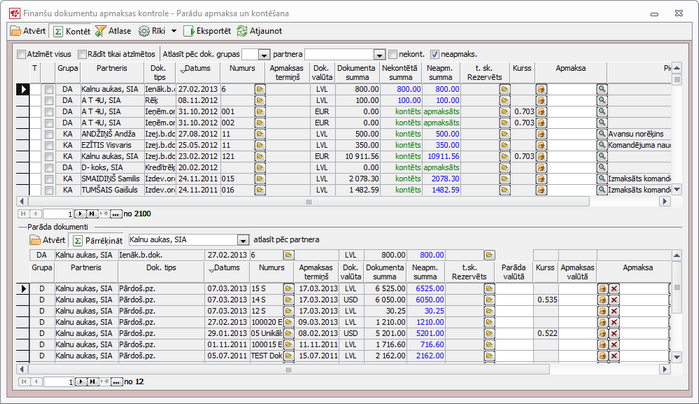Click payment icon in ANDŽIŅŠ Andža row
The height and width of the screenshot is (404, 699).
[x=541, y=134]
